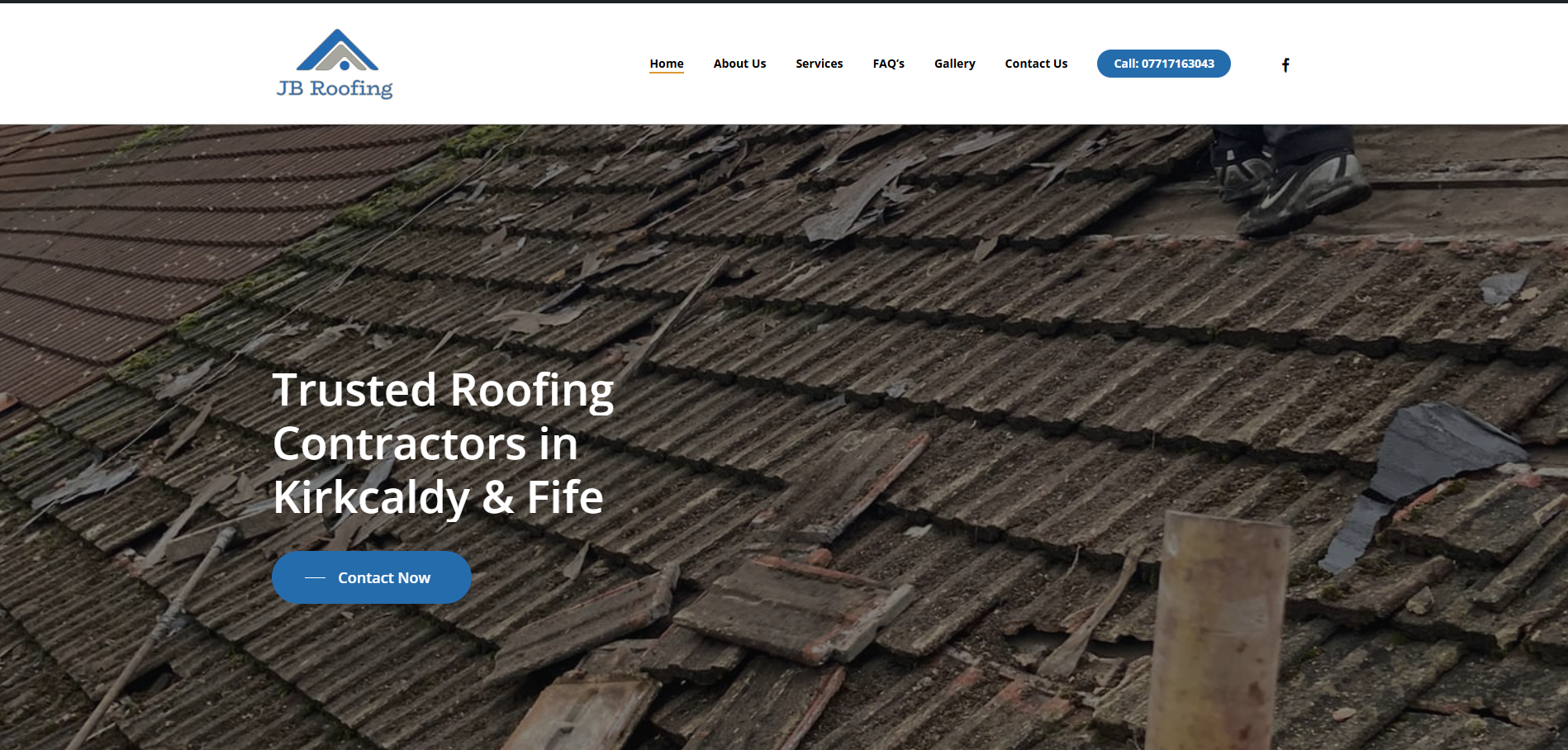Click the Contractors in headline line
This screenshot has width=1568, height=750.
[x=425, y=444]
